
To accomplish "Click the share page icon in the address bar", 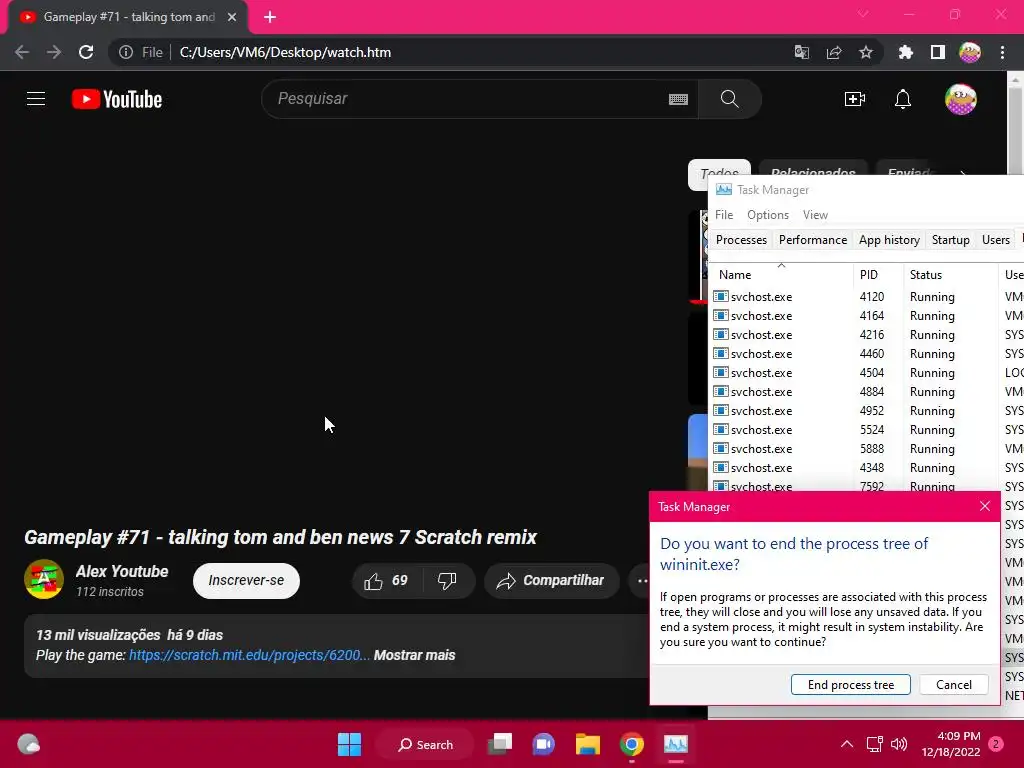I will coord(834,52).
